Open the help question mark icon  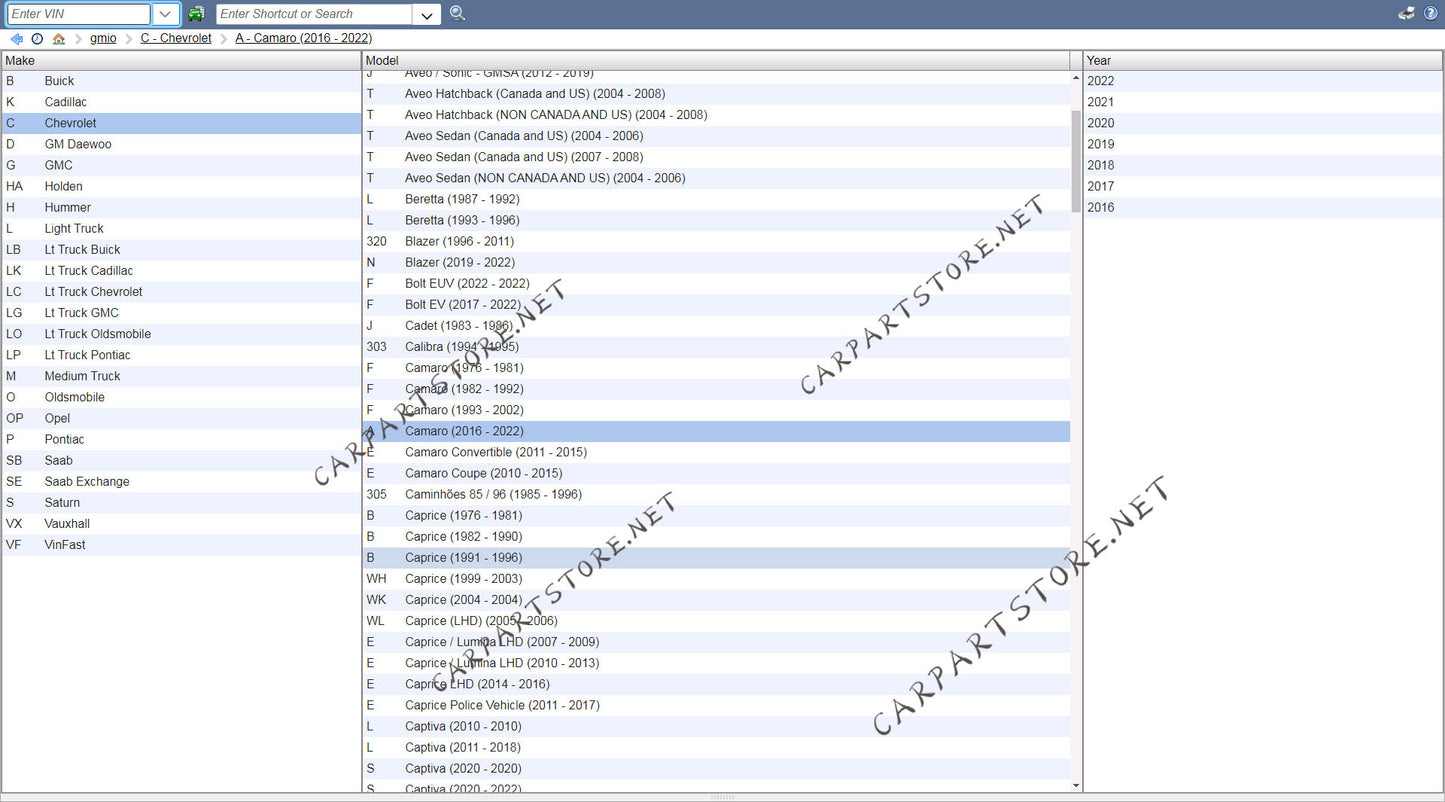[1431, 13]
